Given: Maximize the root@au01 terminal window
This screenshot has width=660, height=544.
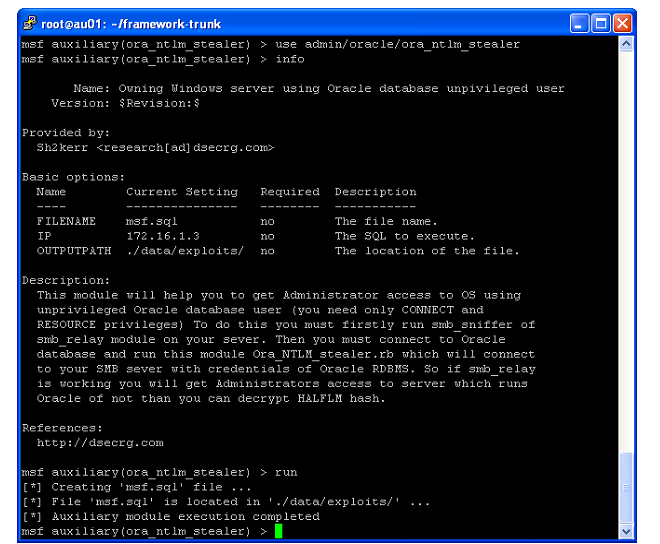Looking at the screenshot, I should pyautogui.click(x=601, y=23).
